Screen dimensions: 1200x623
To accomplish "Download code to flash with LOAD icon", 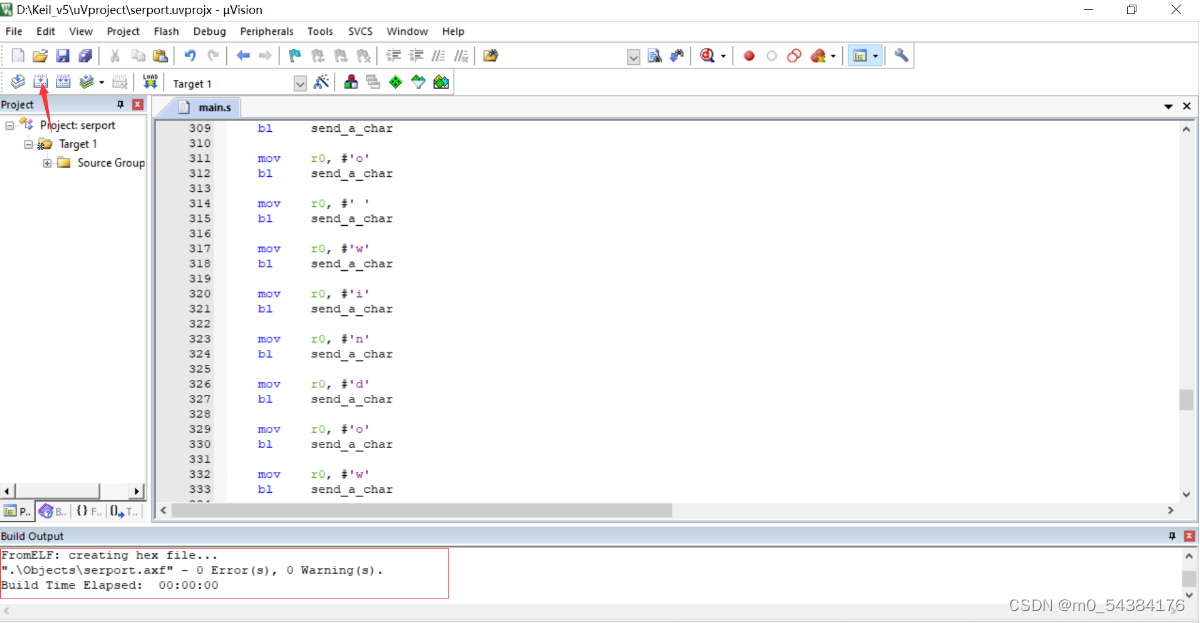I will click(x=149, y=81).
